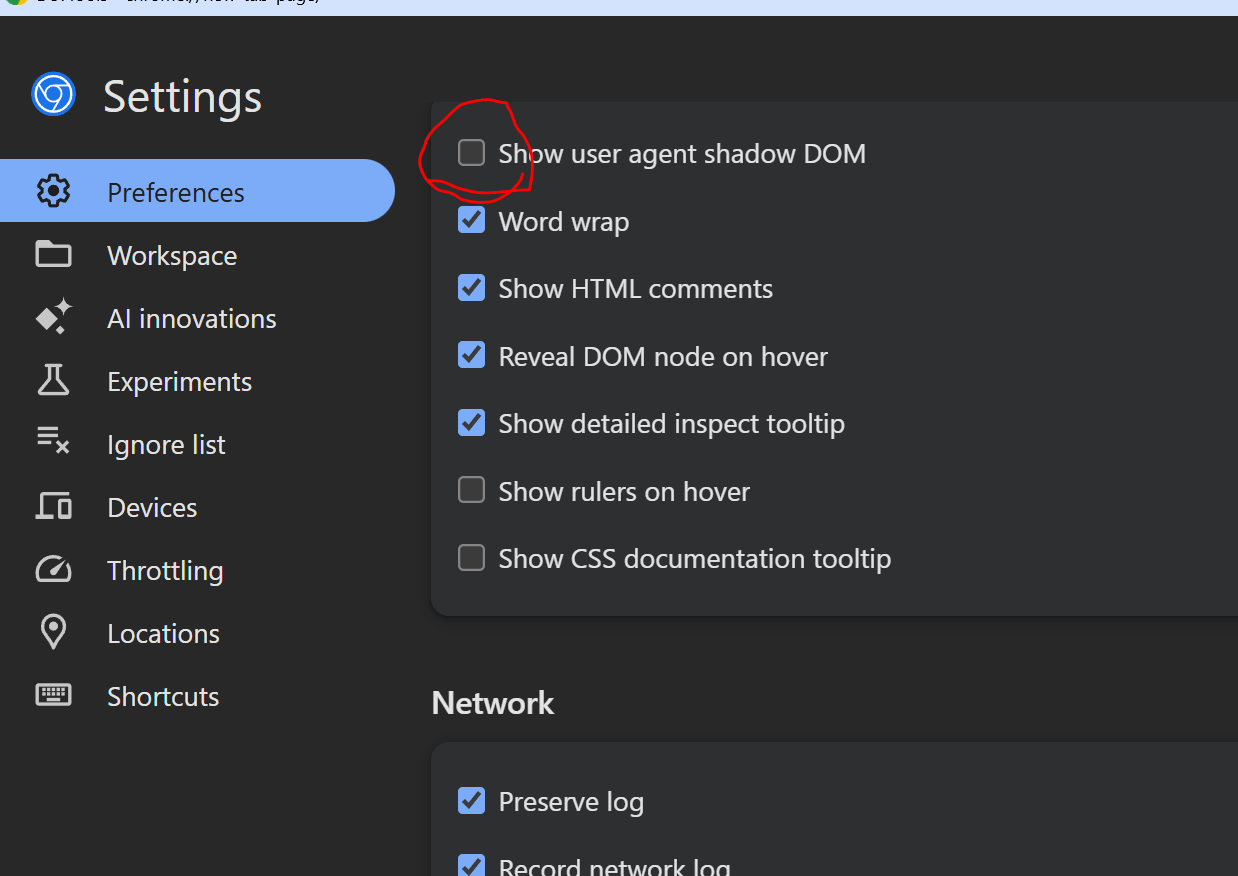Toggle the Record network log checkbox

(471, 866)
